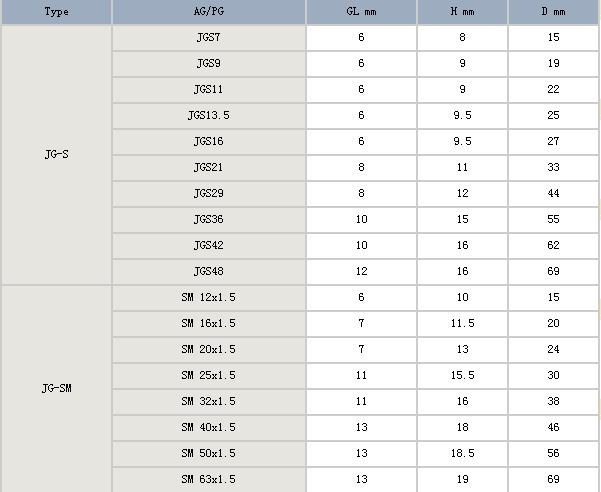
Task: Select the H value 18.5 for SM 50x1.5
Action: pyautogui.click(x=462, y=453)
